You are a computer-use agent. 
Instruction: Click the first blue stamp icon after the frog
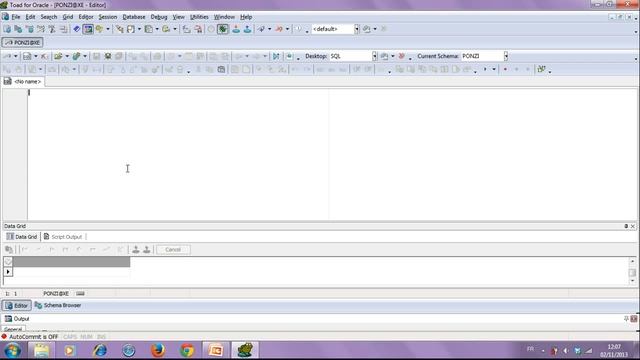[236, 29]
